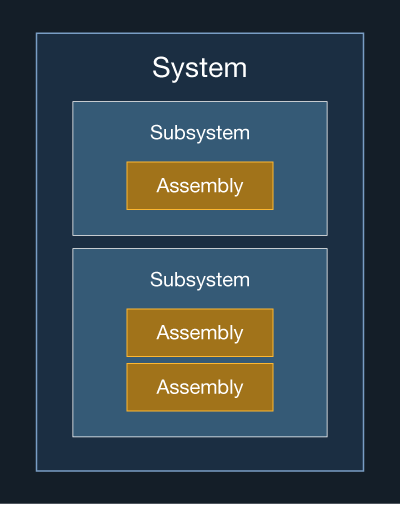Click empty space beneath the lower Subsystem's Assembly blocks
The width and height of the screenshot is (400, 505).
click(200, 424)
